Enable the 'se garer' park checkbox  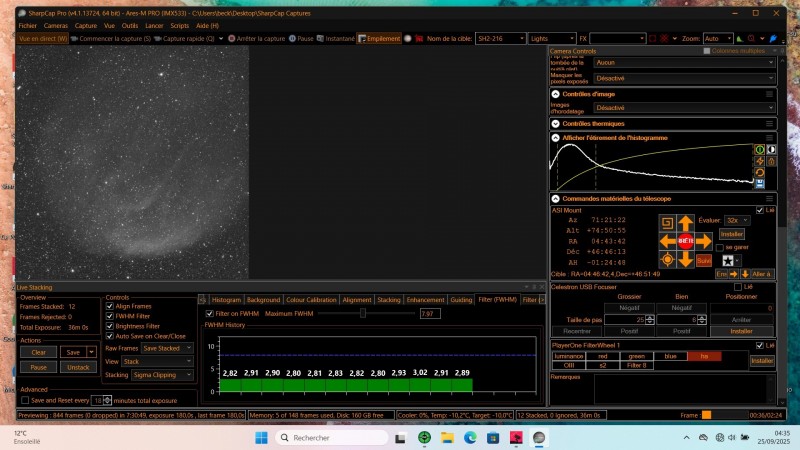pyautogui.click(x=719, y=247)
